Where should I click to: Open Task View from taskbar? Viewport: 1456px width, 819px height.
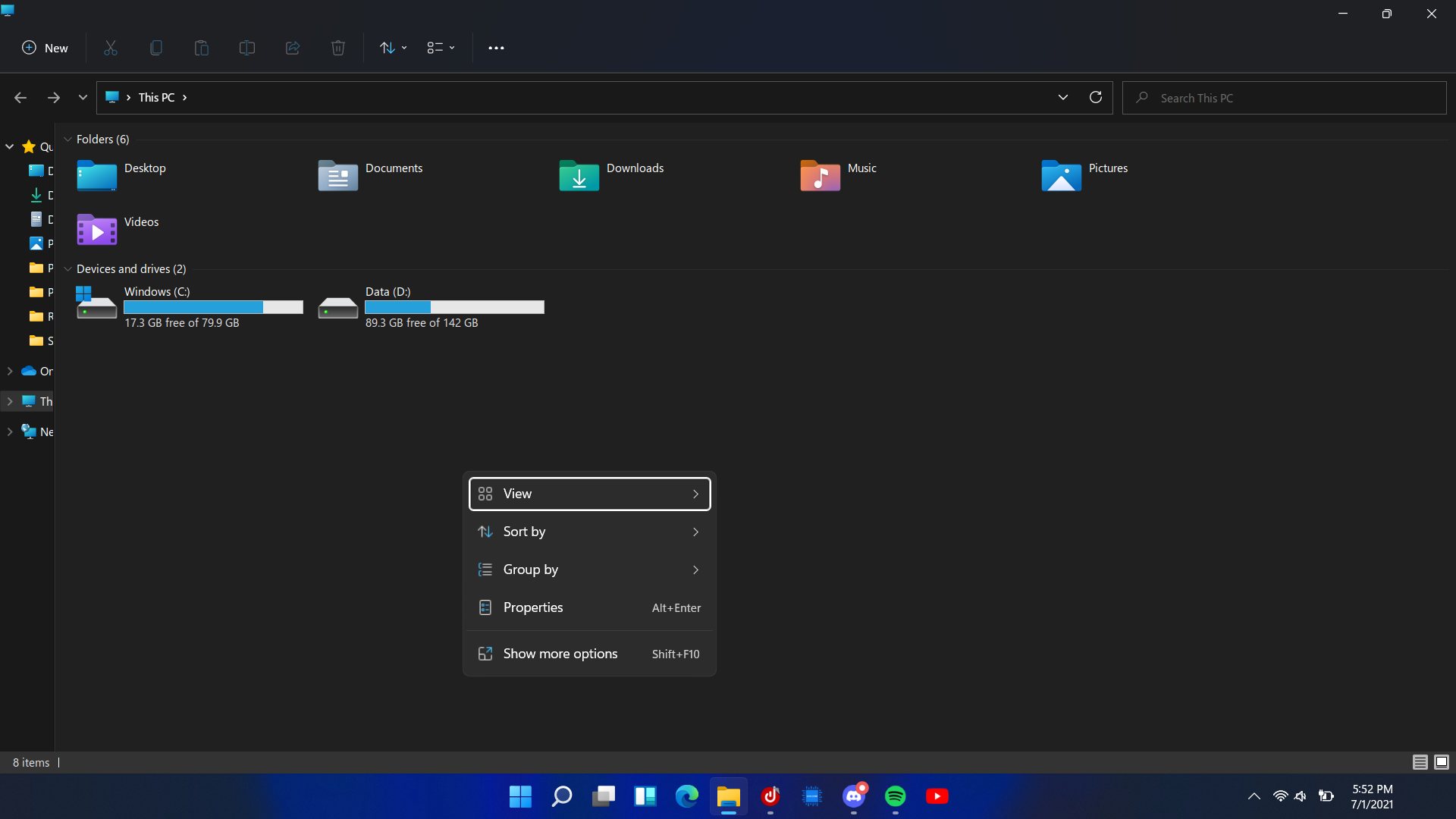pyautogui.click(x=604, y=796)
